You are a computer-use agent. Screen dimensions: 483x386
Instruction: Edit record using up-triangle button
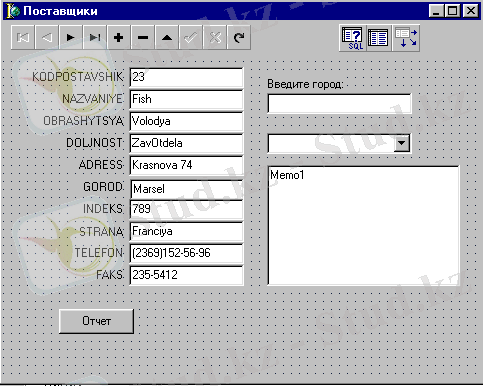pyautogui.click(x=167, y=37)
